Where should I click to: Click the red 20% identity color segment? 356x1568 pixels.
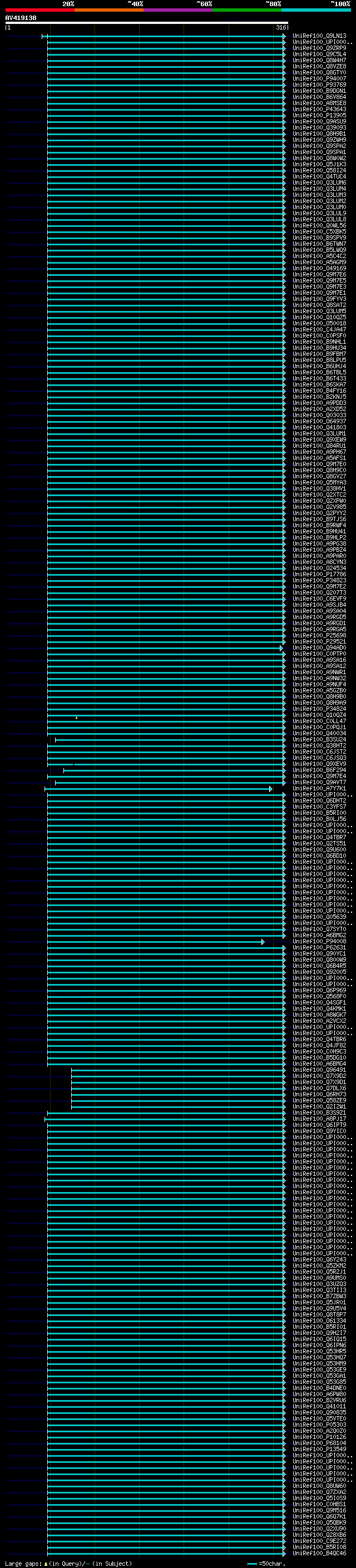(x=39, y=10)
